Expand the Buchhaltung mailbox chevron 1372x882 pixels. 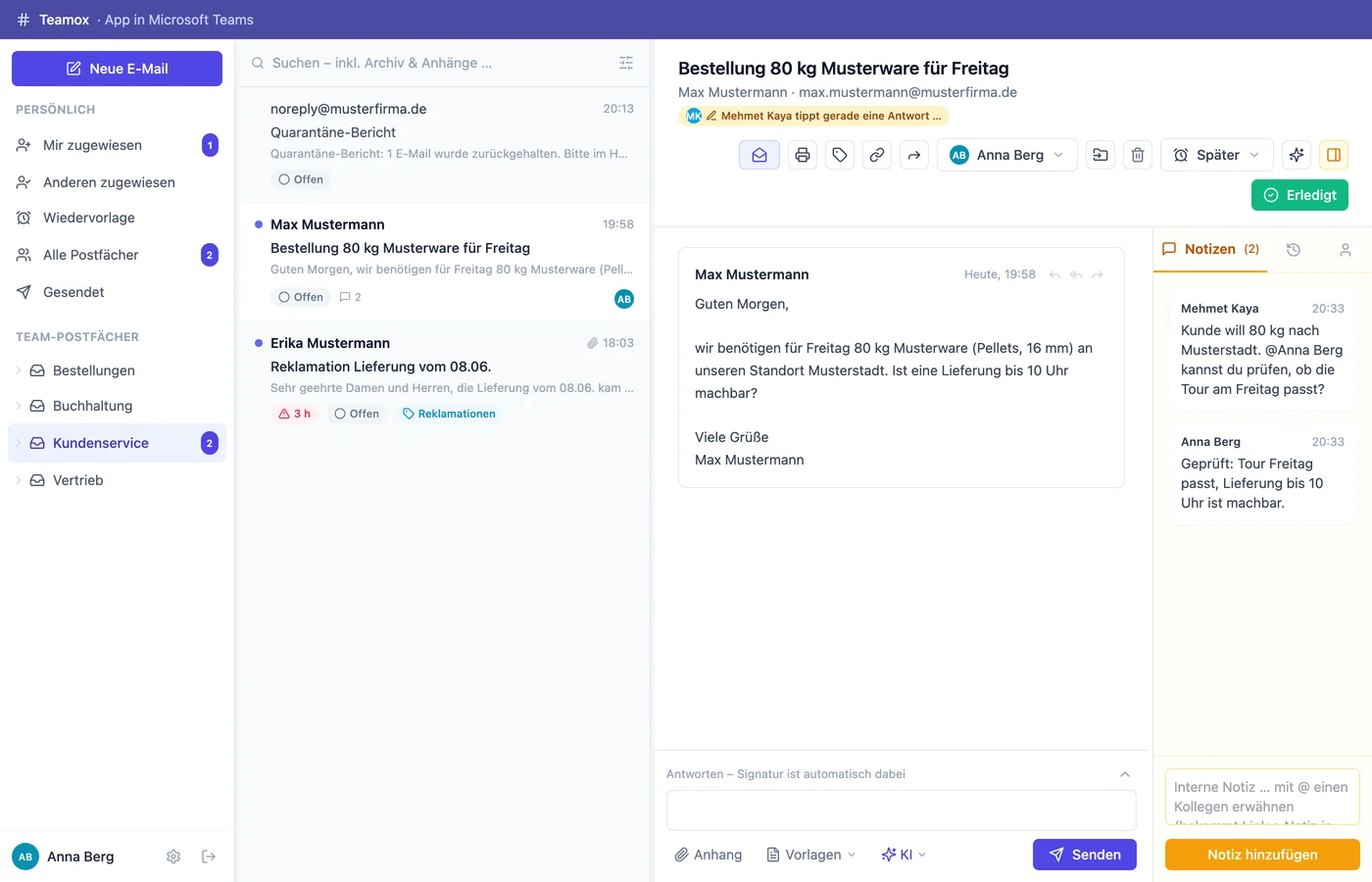pos(19,406)
